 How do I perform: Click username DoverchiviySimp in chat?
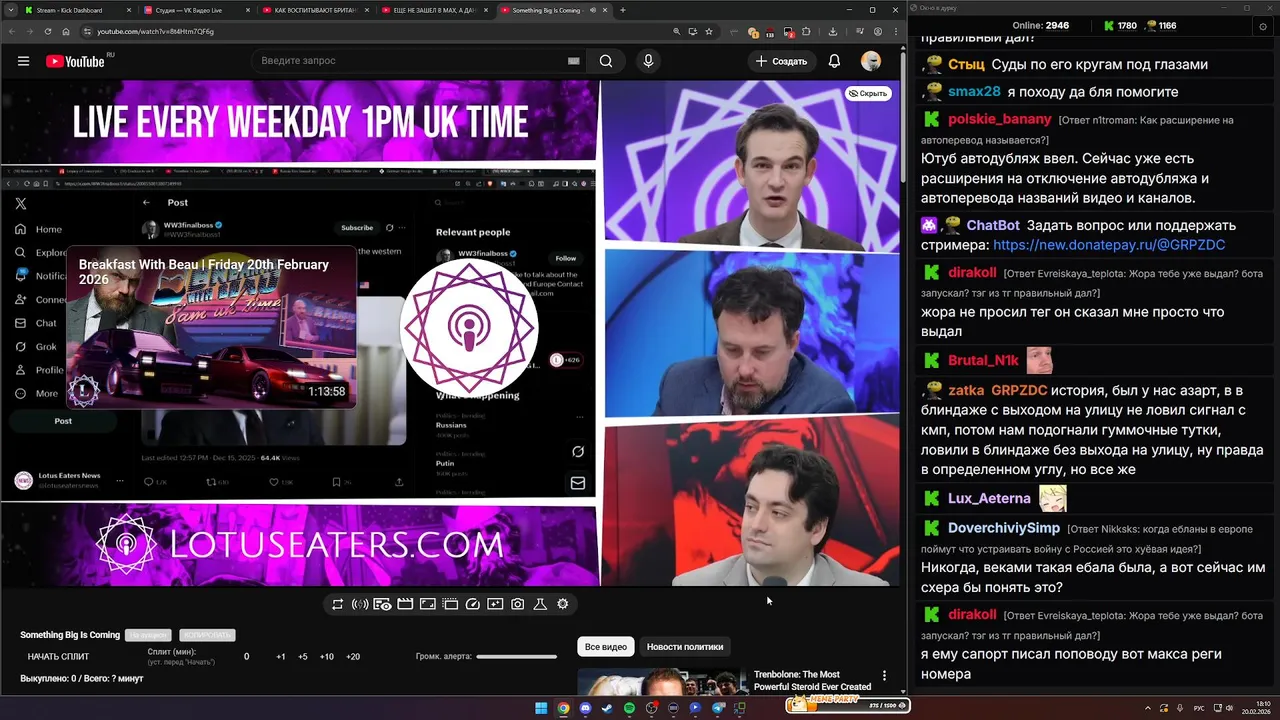[x=1004, y=528]
